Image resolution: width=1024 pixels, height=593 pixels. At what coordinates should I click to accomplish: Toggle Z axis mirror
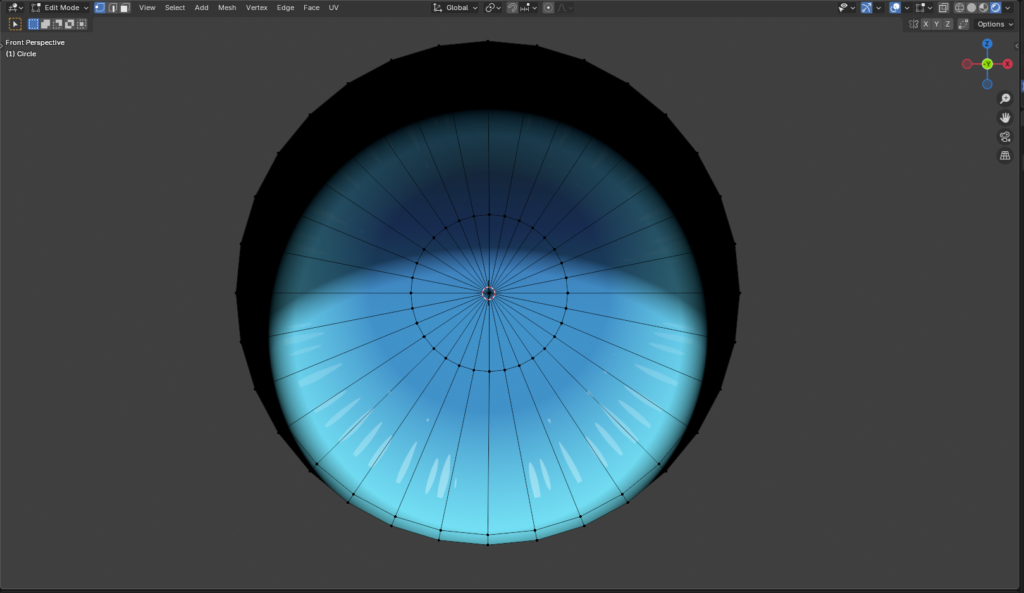click(x=948, y=24)
